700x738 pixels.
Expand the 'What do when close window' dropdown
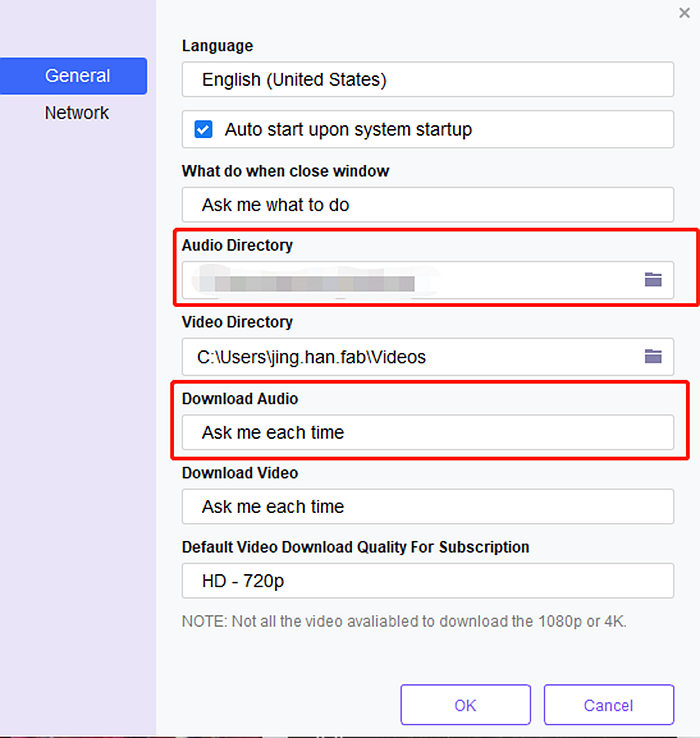[427, 204]
